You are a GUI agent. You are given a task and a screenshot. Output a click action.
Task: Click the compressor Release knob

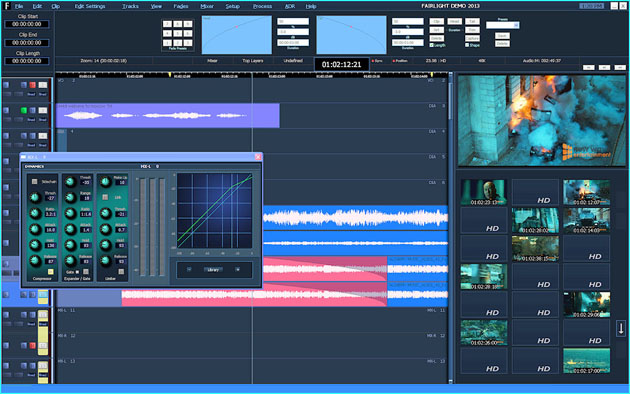pos(35,261)
